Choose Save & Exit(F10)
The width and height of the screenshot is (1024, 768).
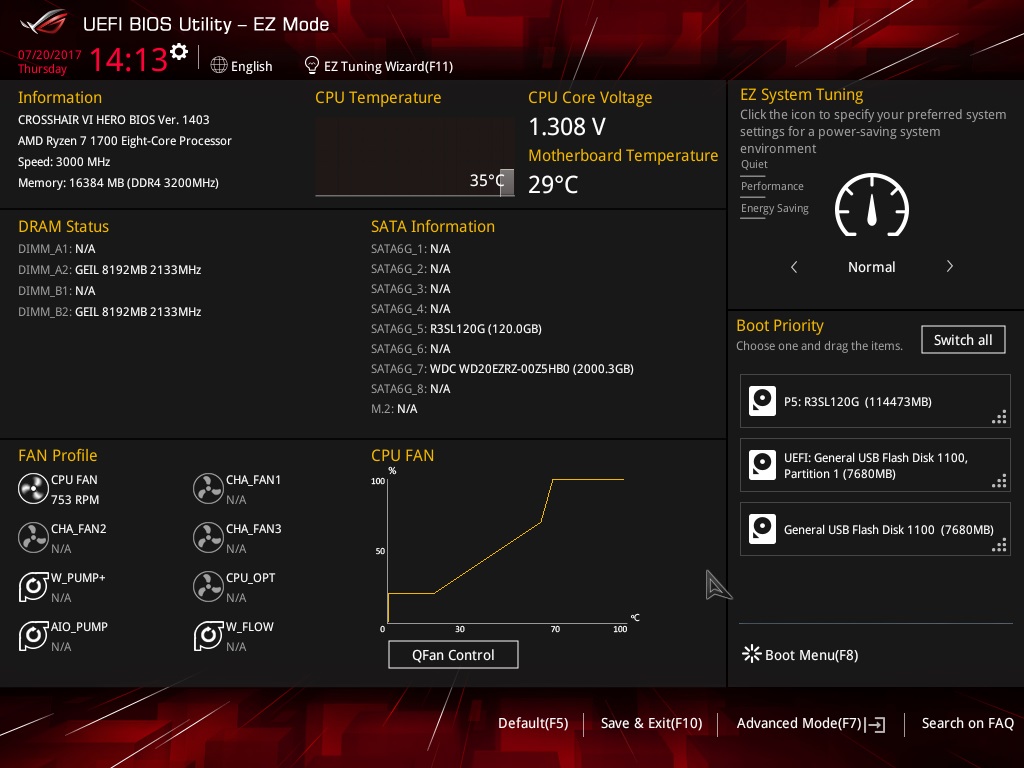pos(651,723)
